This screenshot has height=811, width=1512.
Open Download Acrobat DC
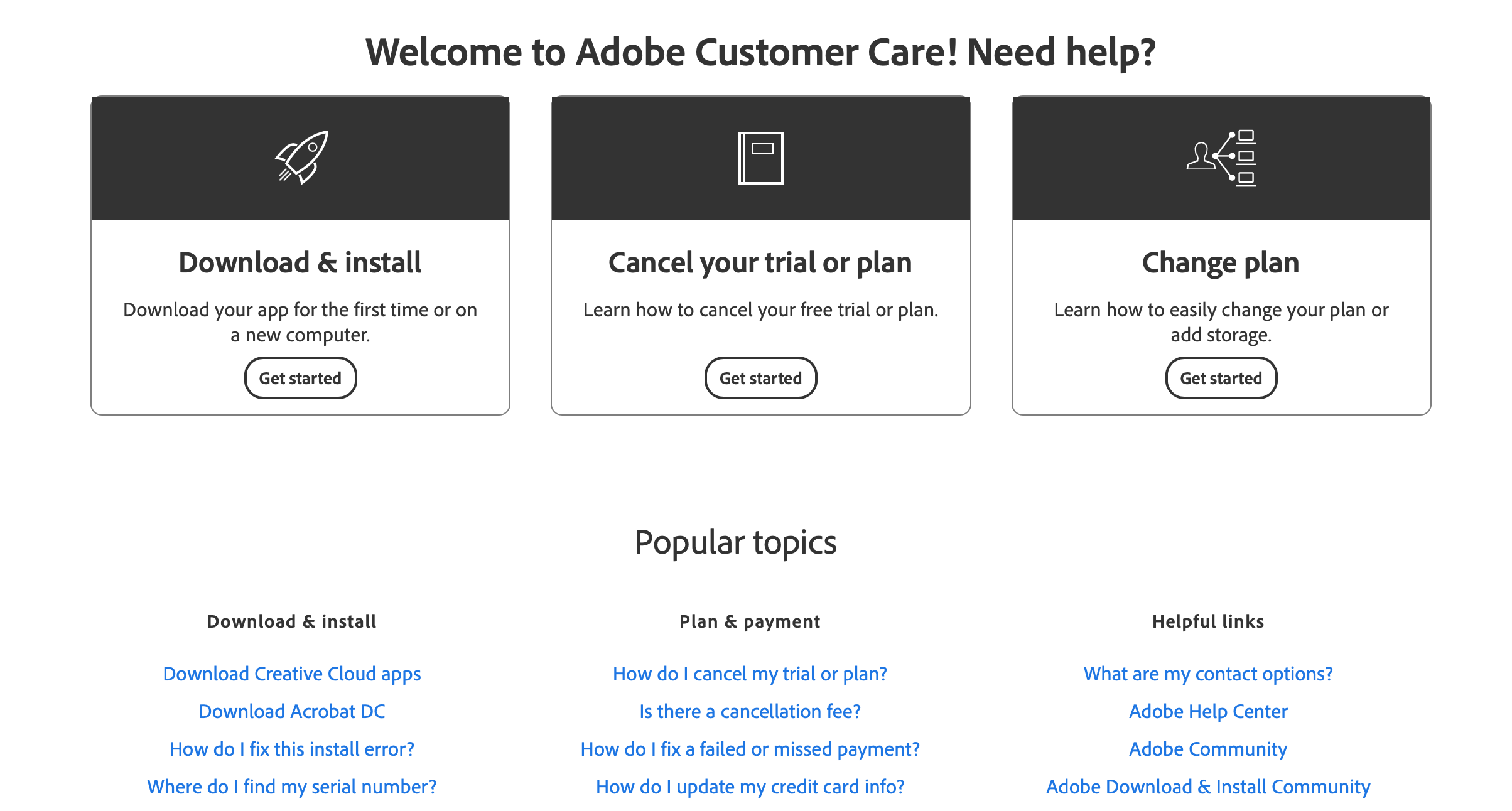[291, 711]
